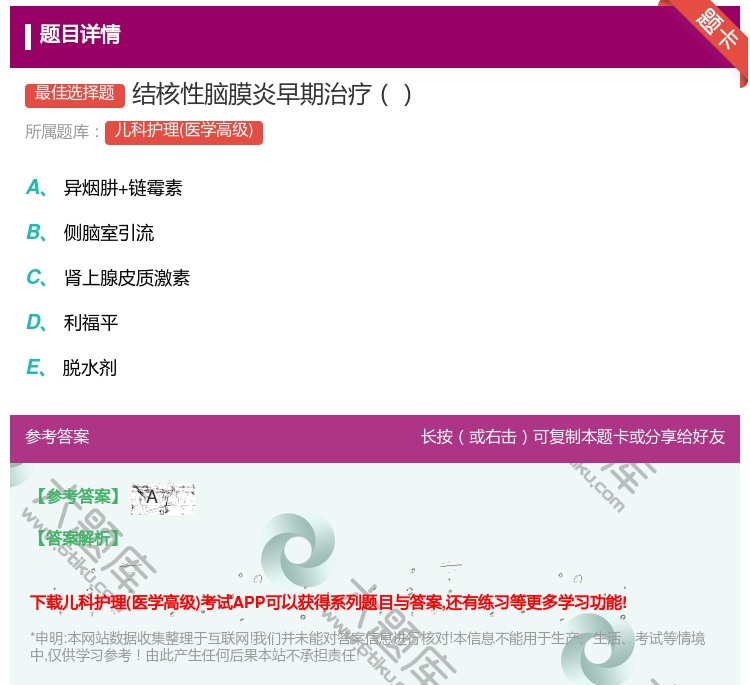The image size is (750, 685).
Task: Click the red 下载儿科护理考试APP promo text
Action: (x=328, y=602)
